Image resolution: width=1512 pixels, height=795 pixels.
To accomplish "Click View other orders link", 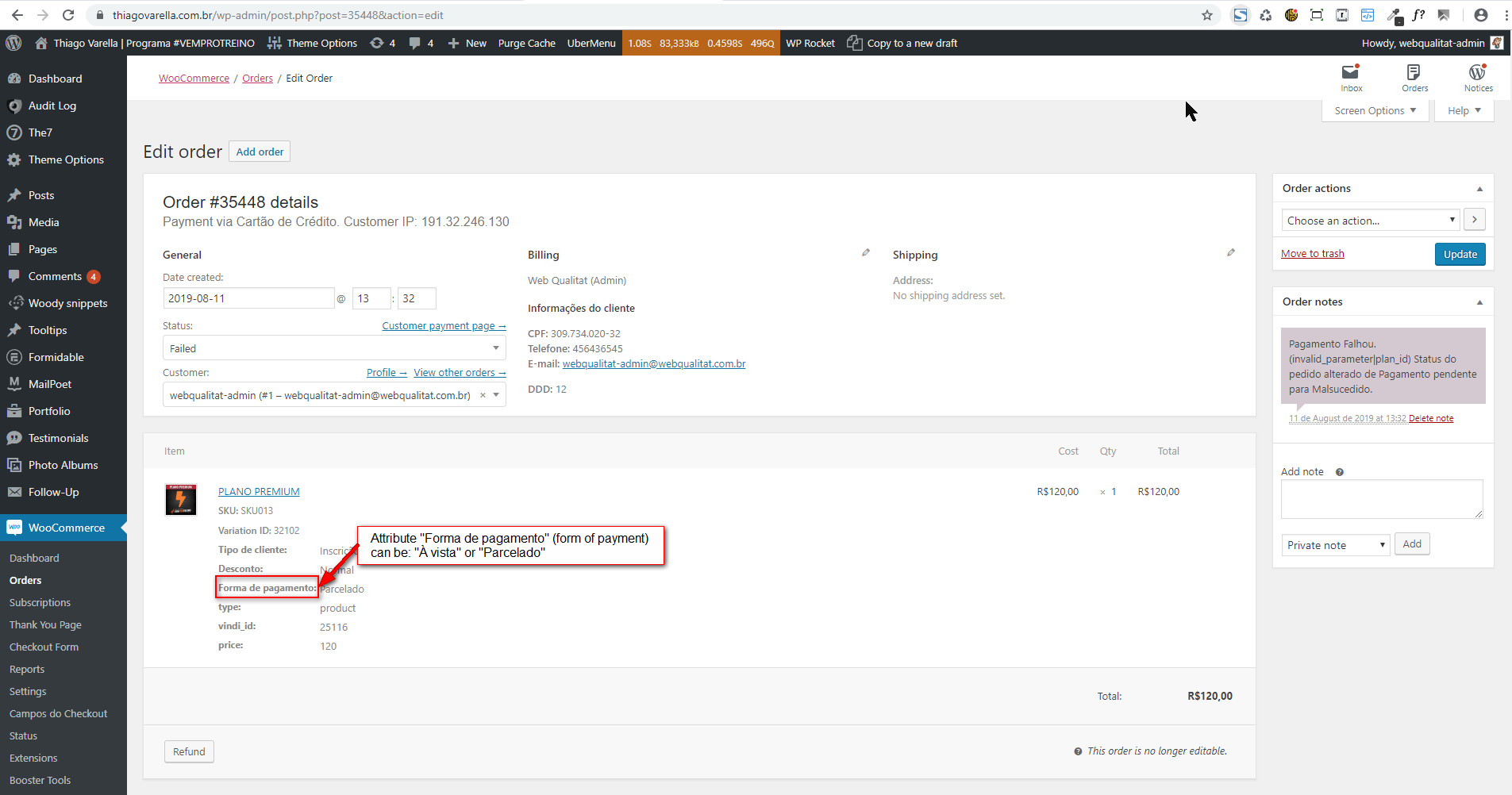I will click(460, 373).
